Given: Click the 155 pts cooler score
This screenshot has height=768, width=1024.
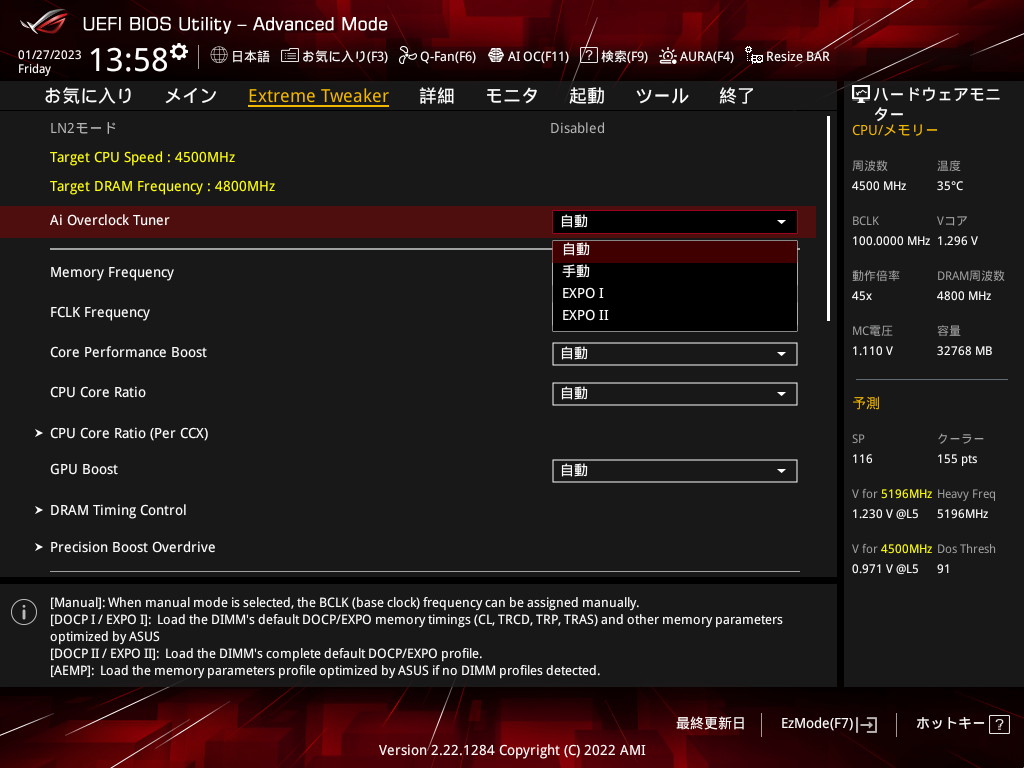Looking at the screenshot, I should (x=957, y=459).
